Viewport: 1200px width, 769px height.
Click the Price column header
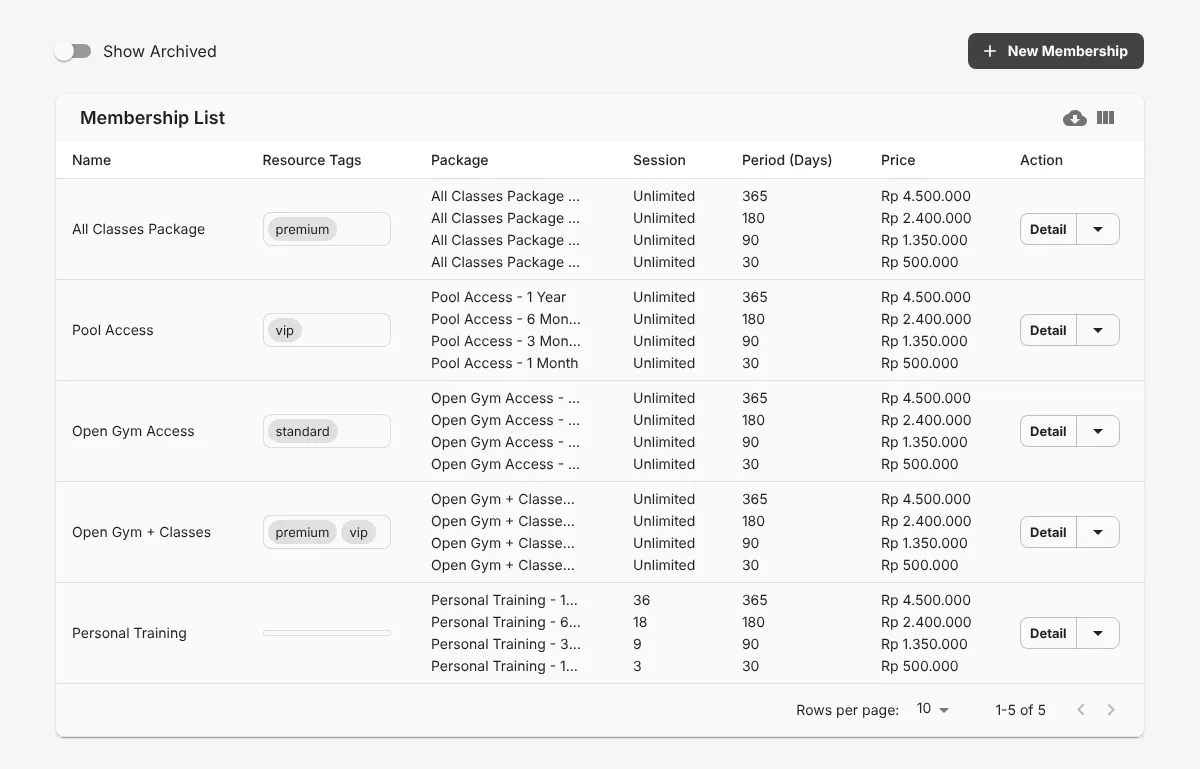coord(898,160)
